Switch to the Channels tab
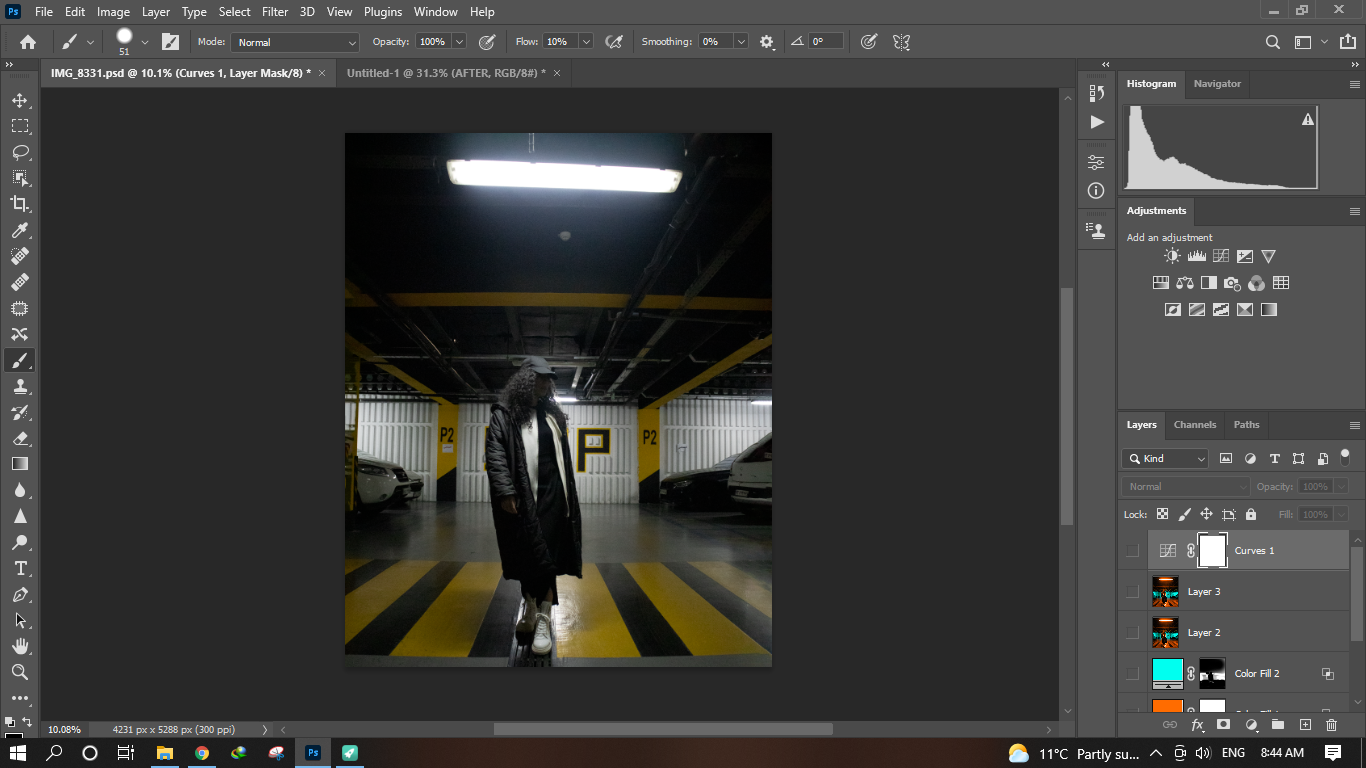This screenshot has width=1366, height=768. 1194,425
